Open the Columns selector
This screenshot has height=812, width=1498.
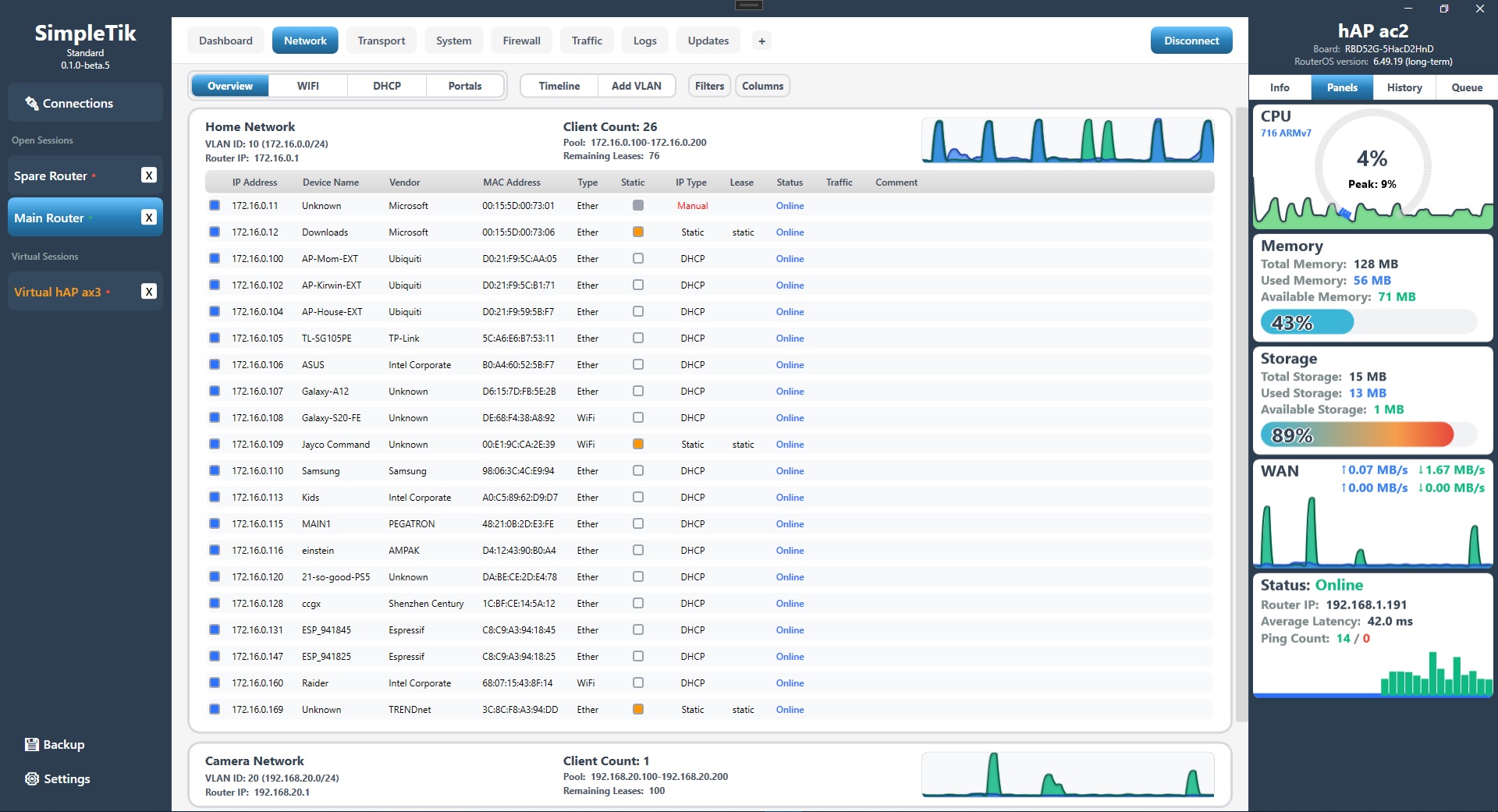pos(762,86)
